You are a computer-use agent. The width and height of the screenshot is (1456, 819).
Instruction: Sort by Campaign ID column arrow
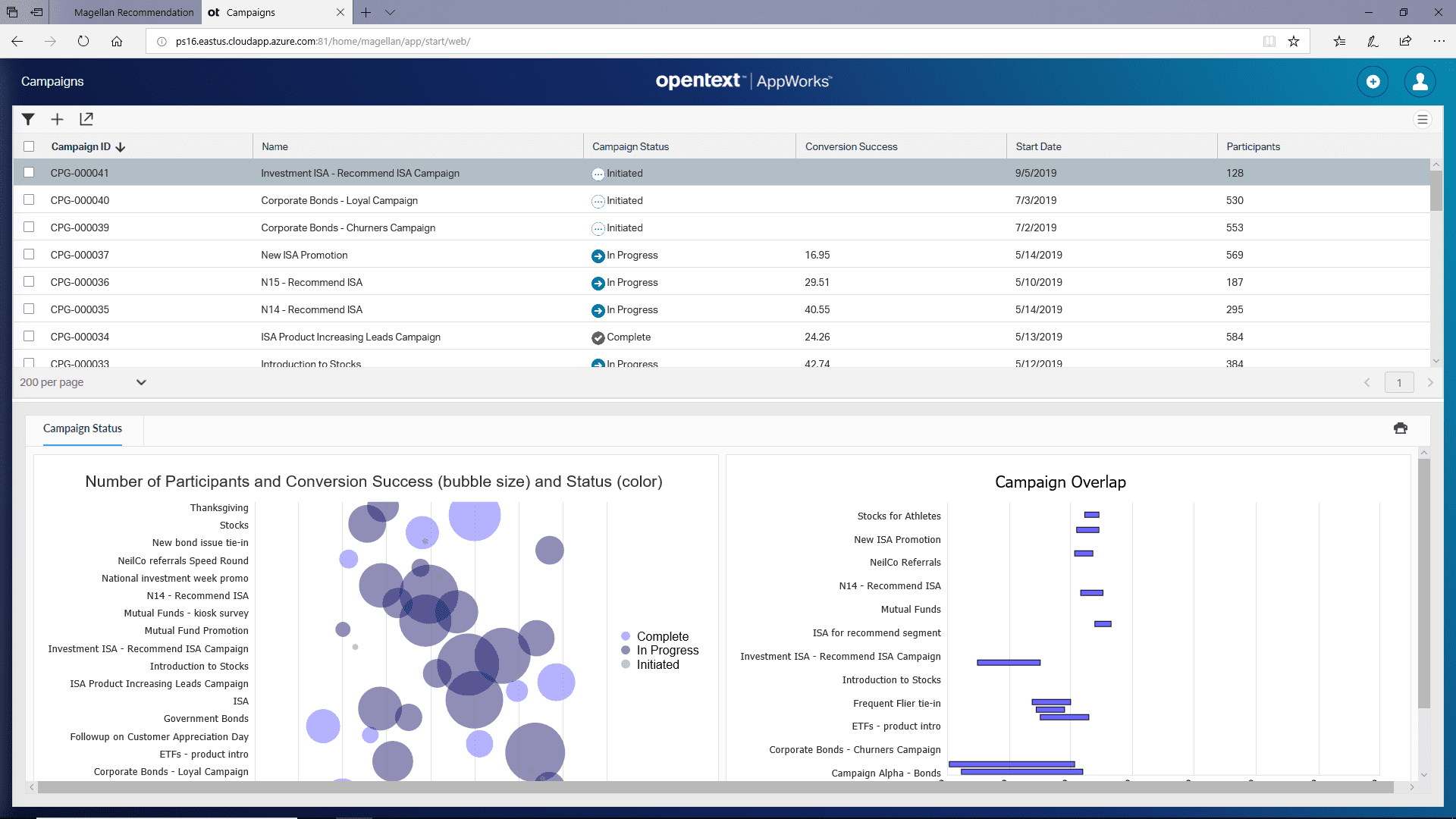[121, 147]
